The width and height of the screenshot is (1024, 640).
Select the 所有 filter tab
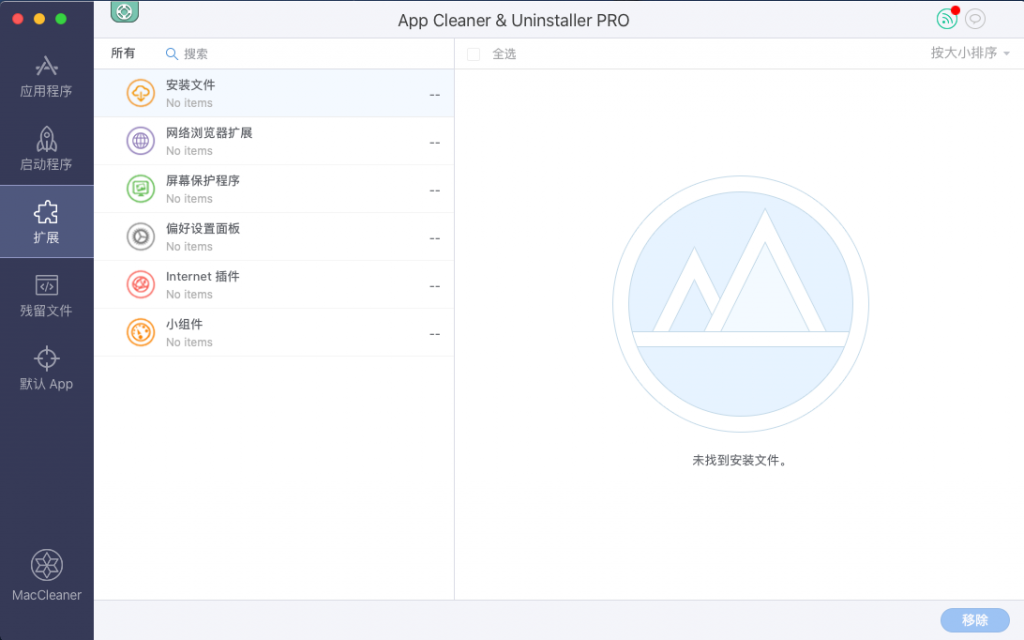coord(123,53)
